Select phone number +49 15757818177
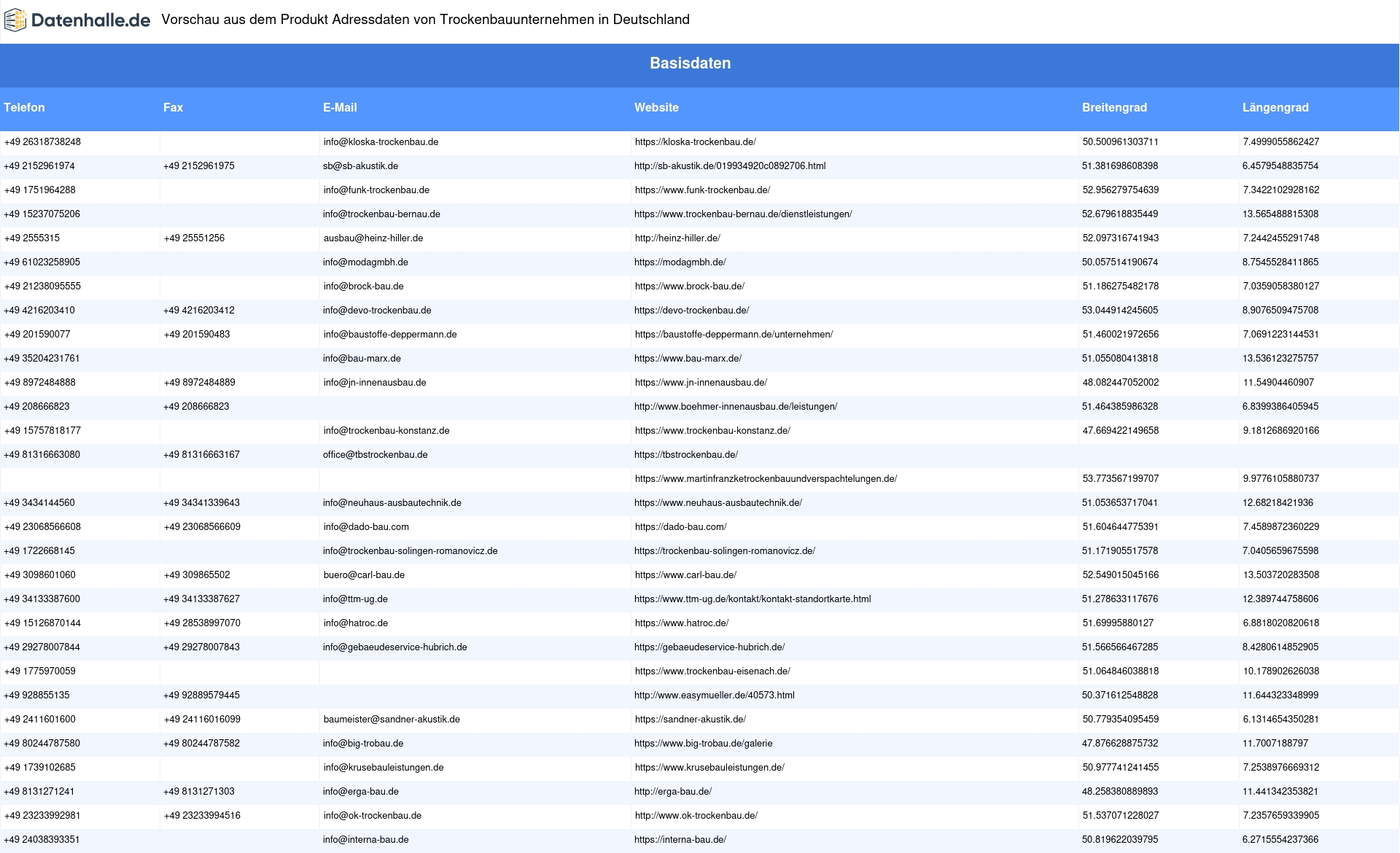1400x853 pixels. tap(42, 431)
